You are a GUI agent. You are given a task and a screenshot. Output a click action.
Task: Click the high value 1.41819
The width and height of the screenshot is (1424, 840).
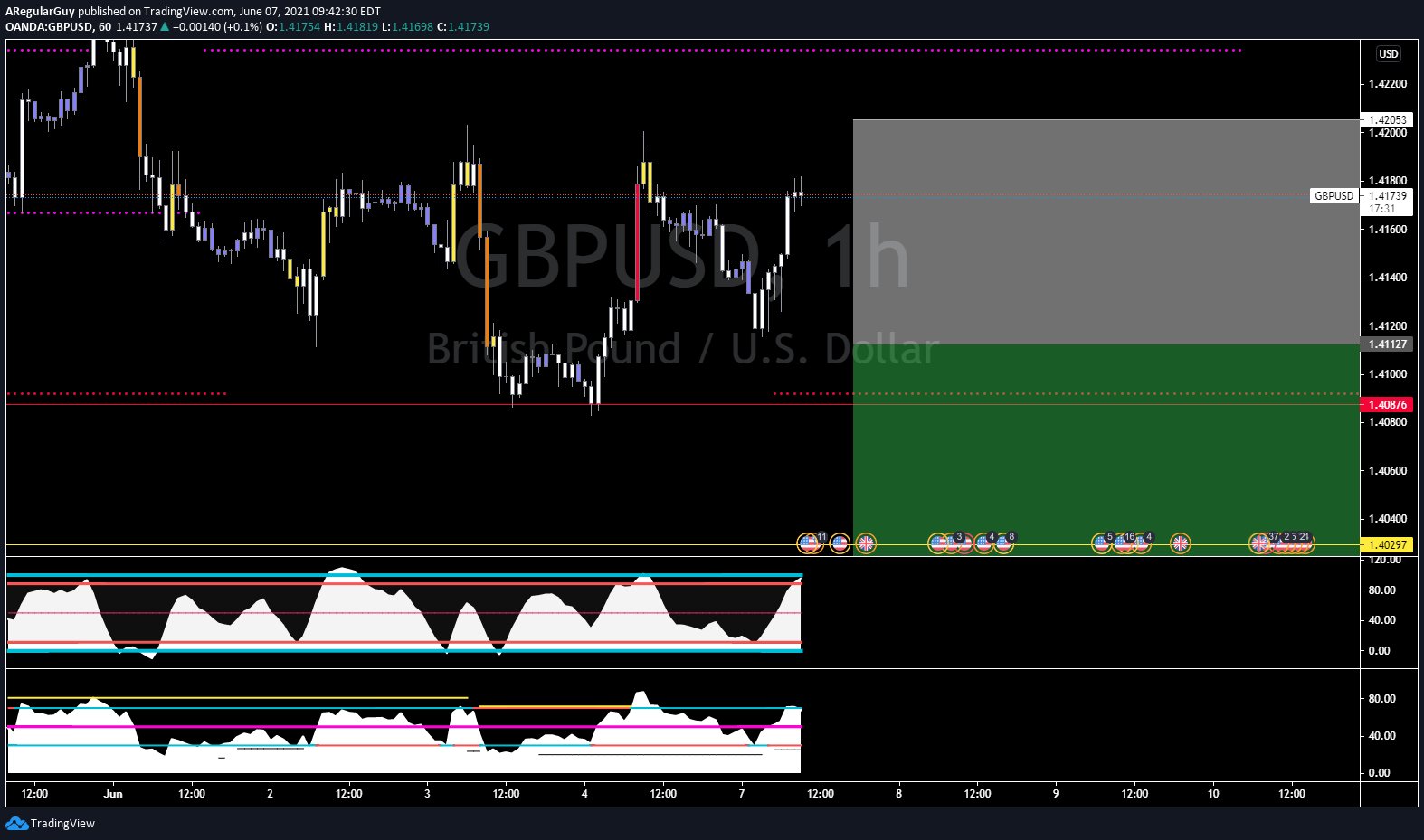[357, 26]
